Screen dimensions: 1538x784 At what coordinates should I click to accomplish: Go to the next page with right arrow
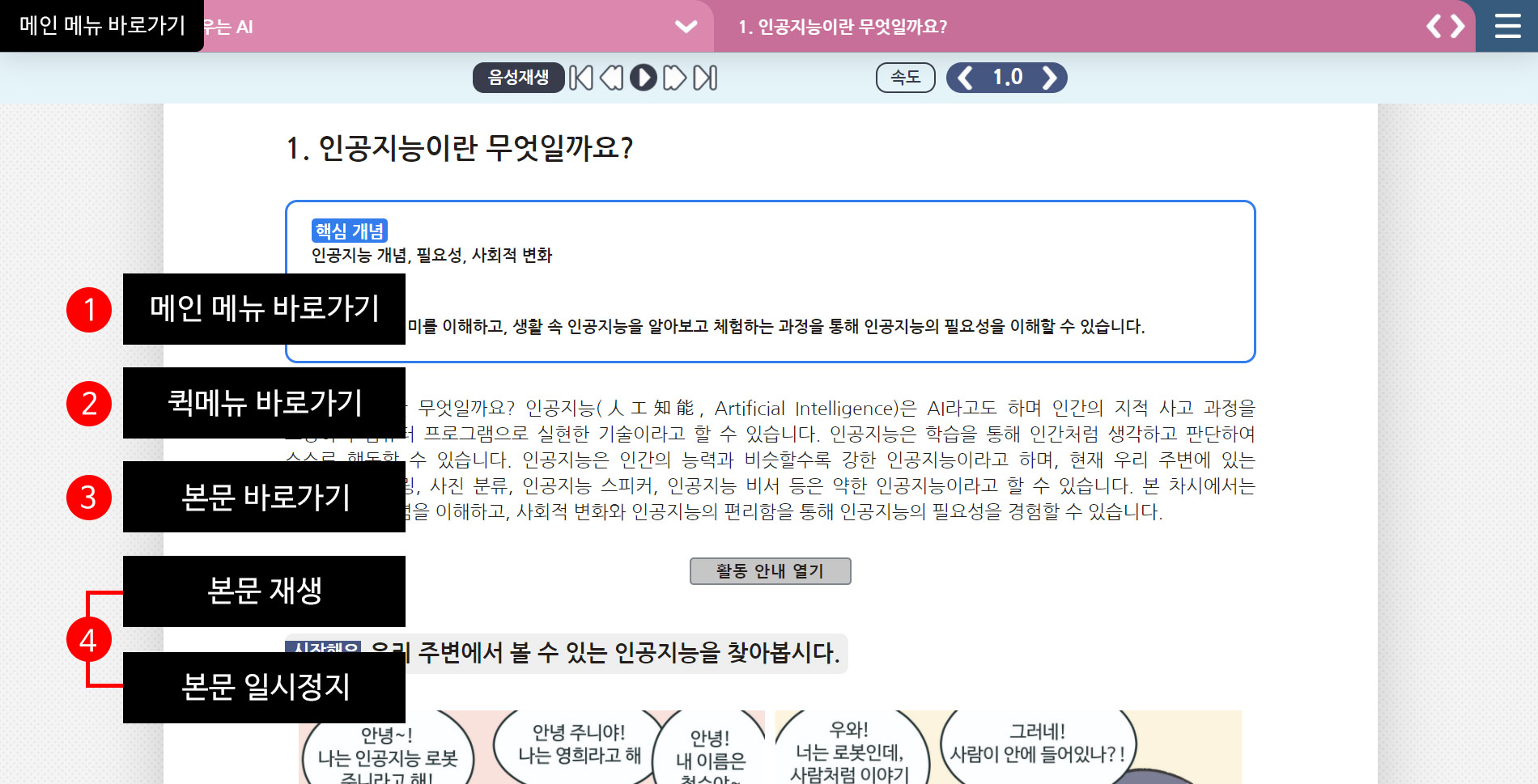tap(1458, 26)
